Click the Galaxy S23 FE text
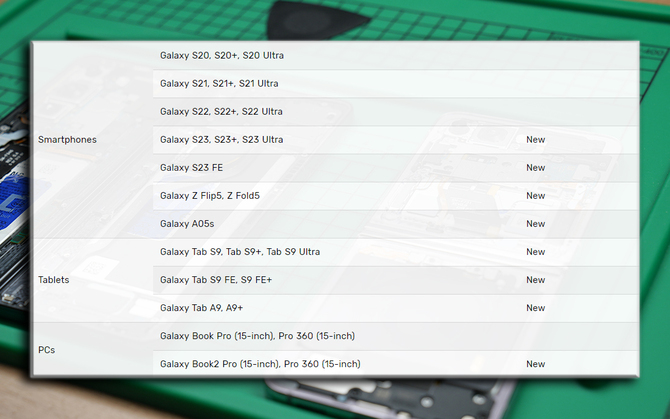This screenshot has height=419, width=670. [x=191, y=168]
